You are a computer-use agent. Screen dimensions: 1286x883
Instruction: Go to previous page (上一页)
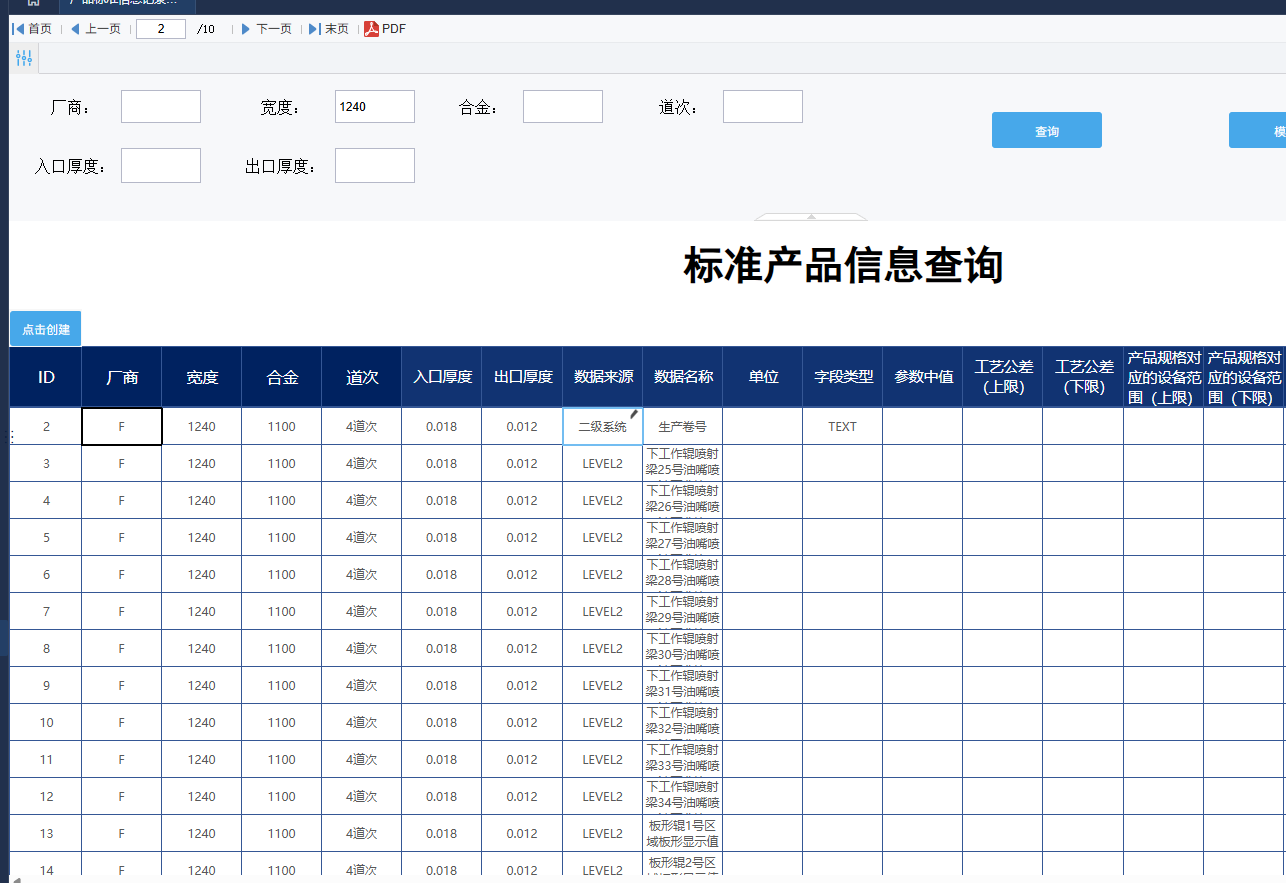[95, 29]
